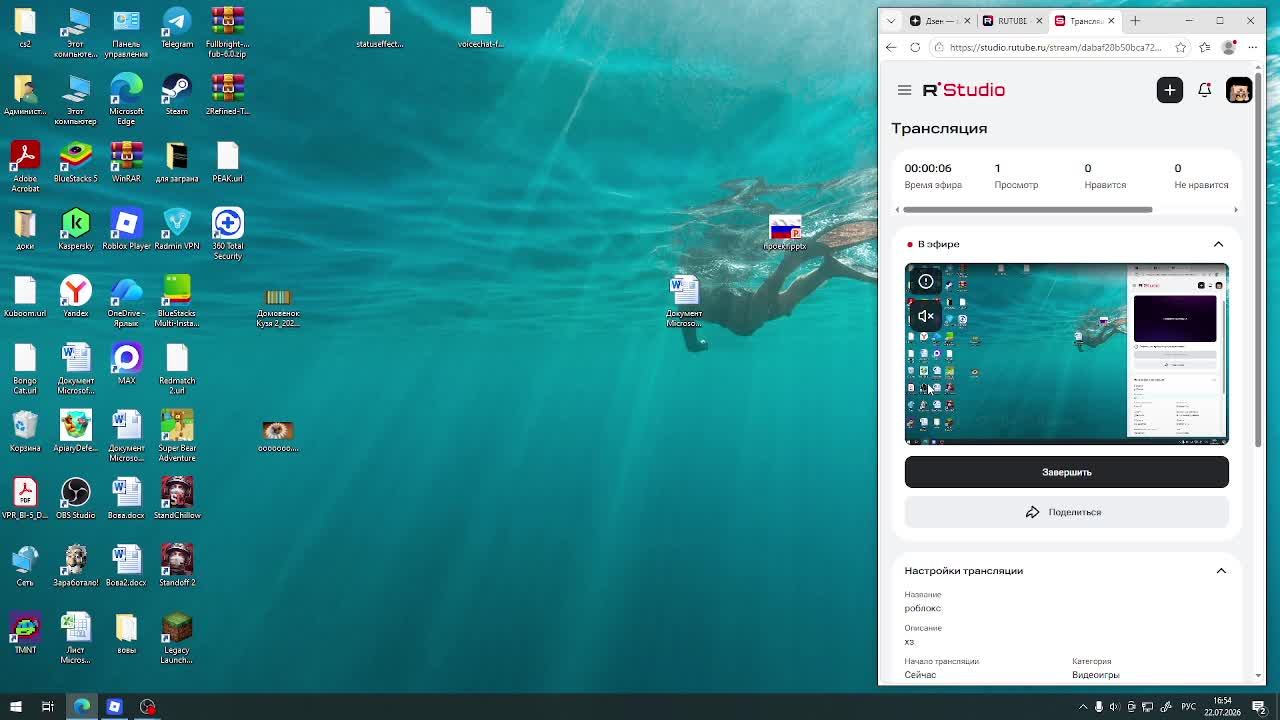Select the MAX messenger desktop icon
Image resolution: width=1280 pixels, height=720 pixels.
126,364
